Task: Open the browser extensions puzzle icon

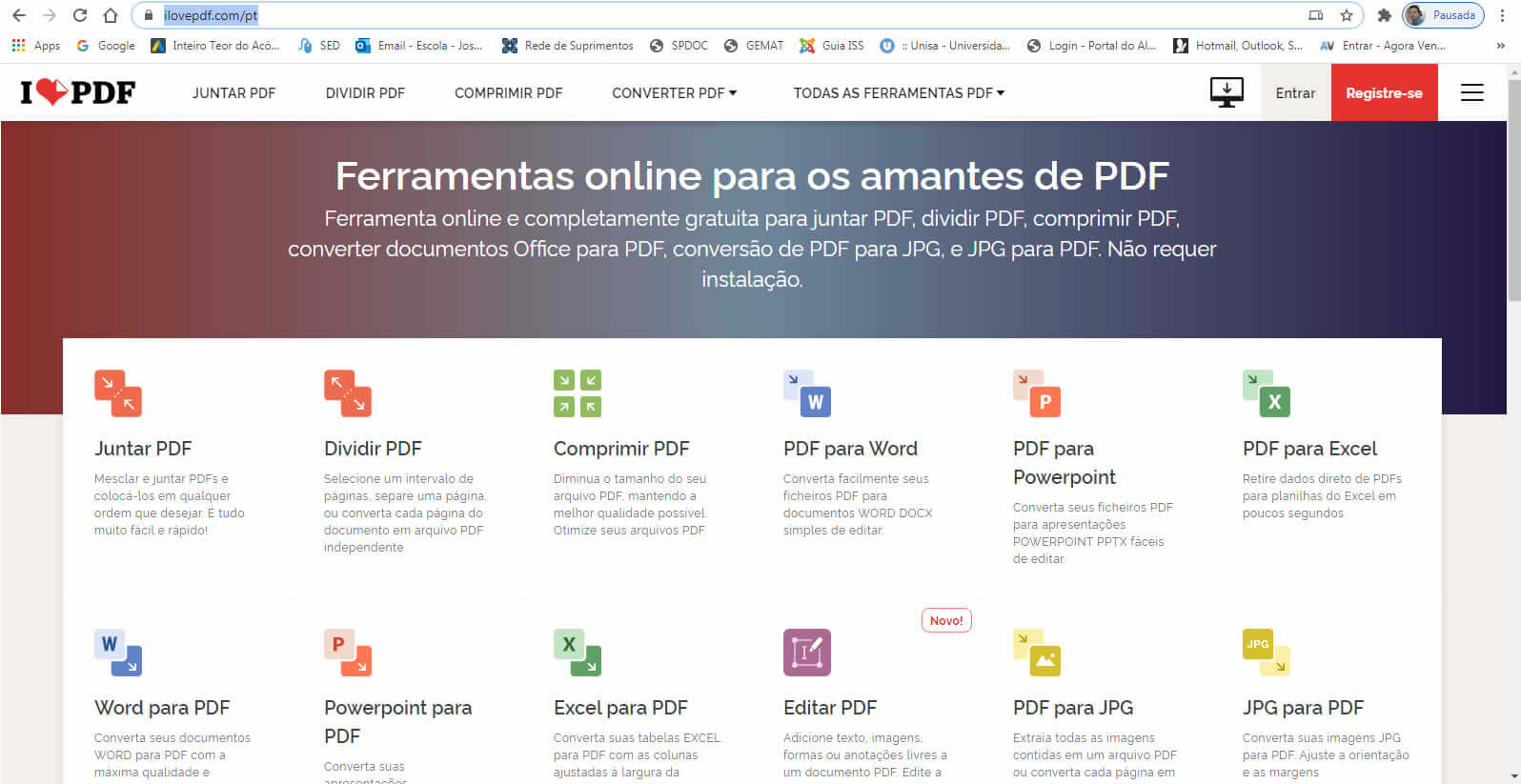Action: (1385, 15)
